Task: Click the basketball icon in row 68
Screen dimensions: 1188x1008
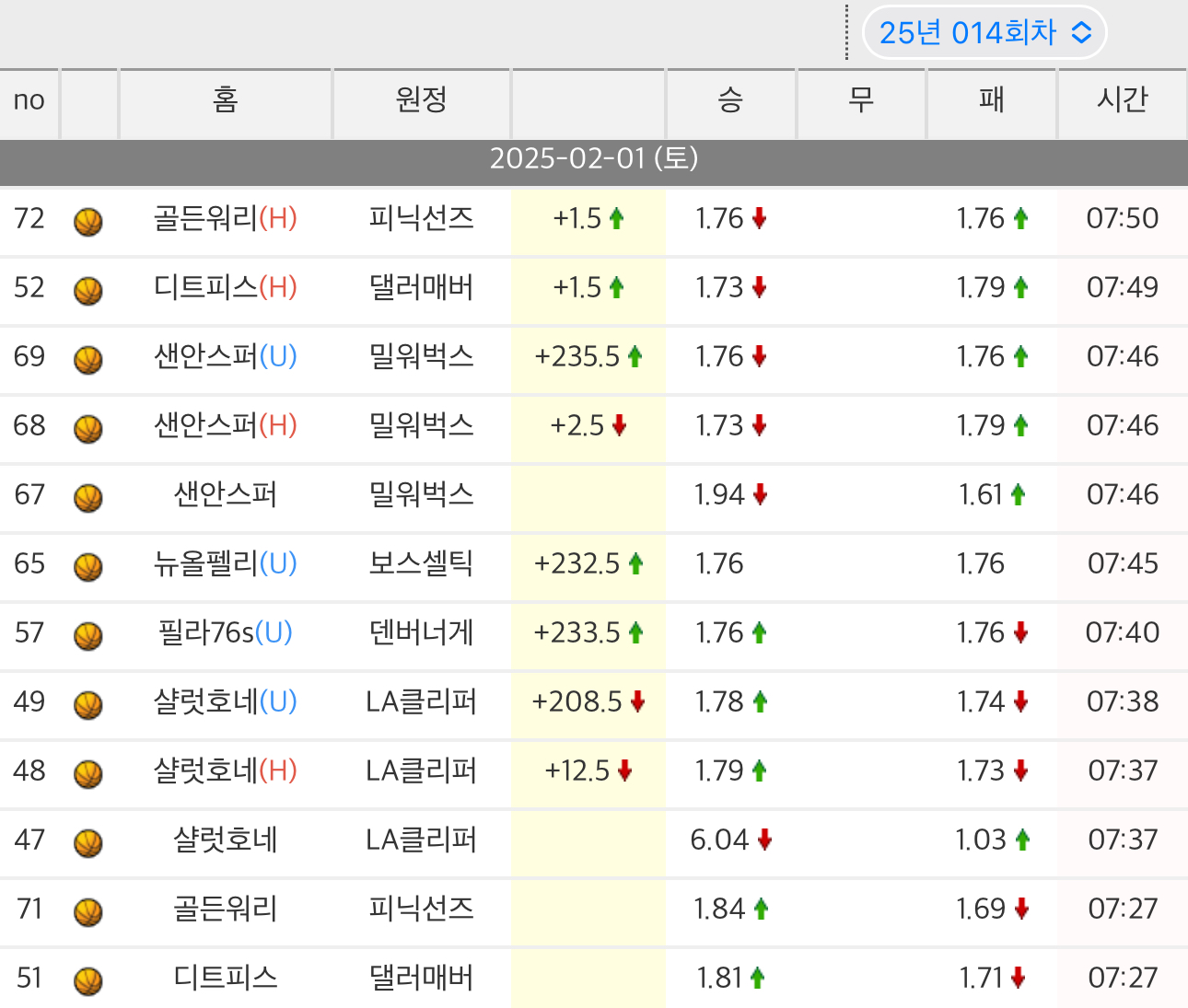Action: [x=88, y=428]
